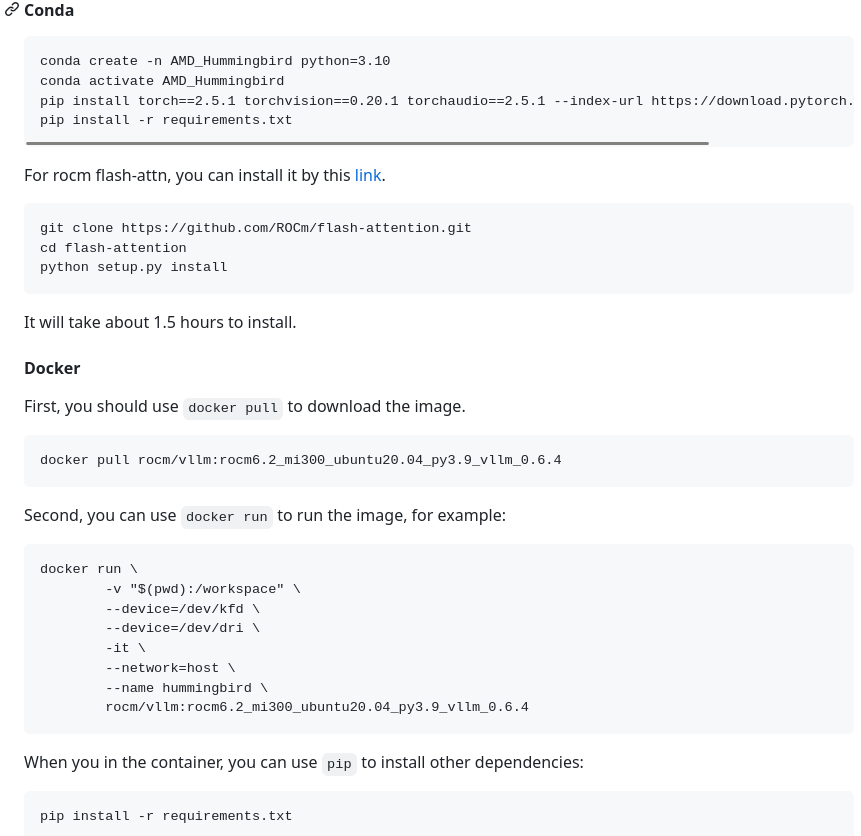Click the "-v $(pwd):/workspace" volume line

202,589
